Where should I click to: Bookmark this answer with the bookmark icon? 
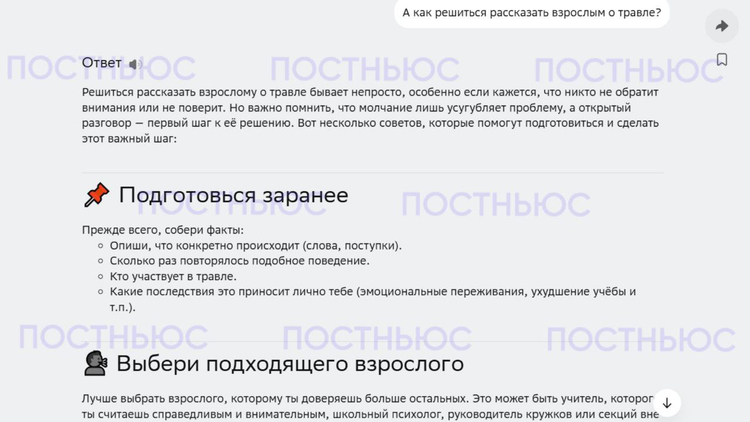[x=722, y=60]
